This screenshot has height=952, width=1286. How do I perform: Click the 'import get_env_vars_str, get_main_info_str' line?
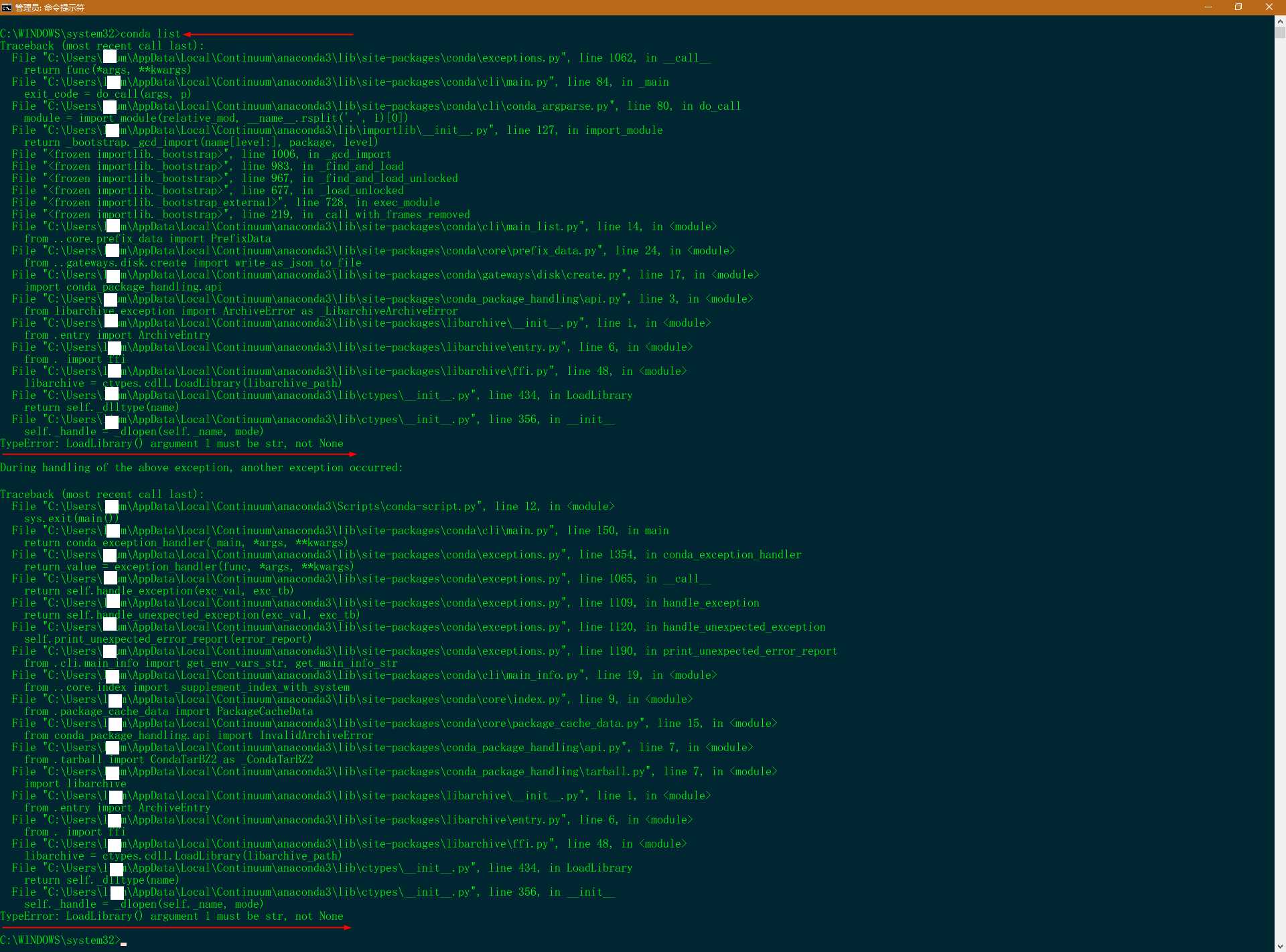click(211, 663)
